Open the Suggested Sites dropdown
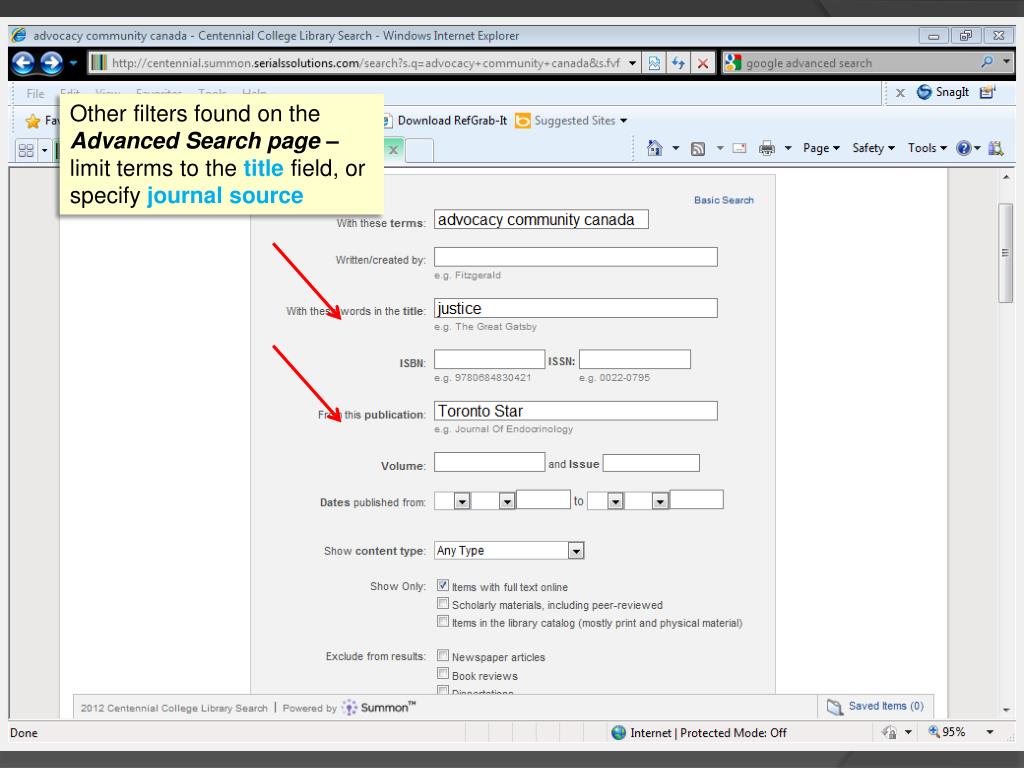Screen dimensions: 1024x768 (x=571, y=121)
